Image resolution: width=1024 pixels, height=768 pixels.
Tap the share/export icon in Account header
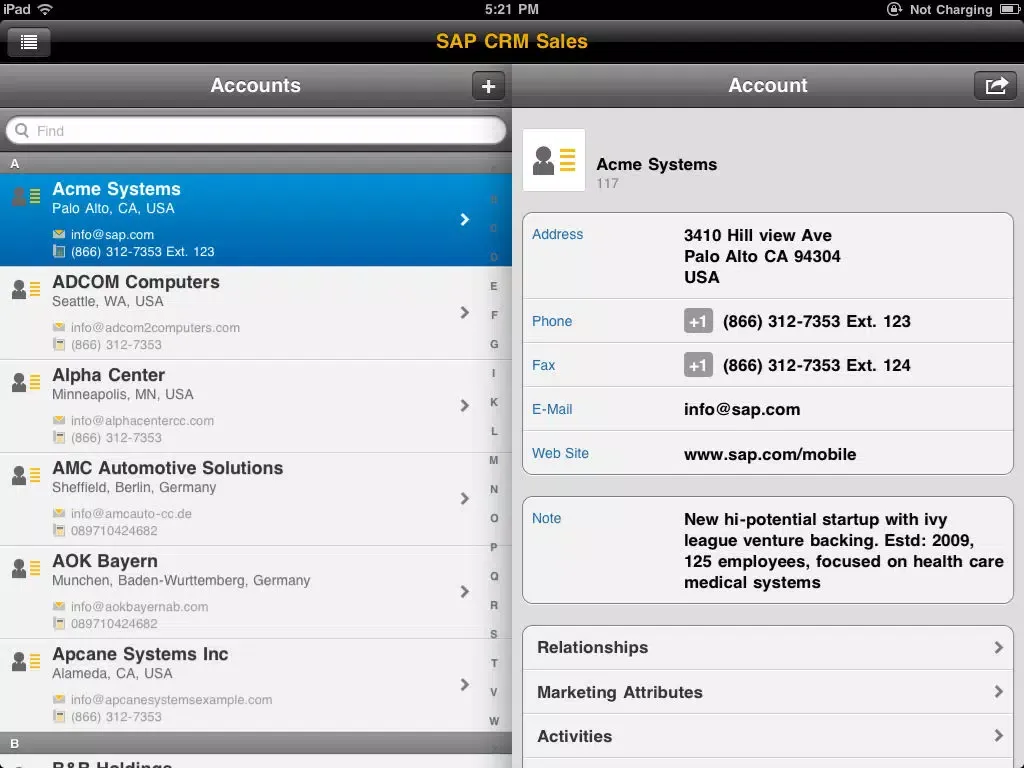coord(995,86)
